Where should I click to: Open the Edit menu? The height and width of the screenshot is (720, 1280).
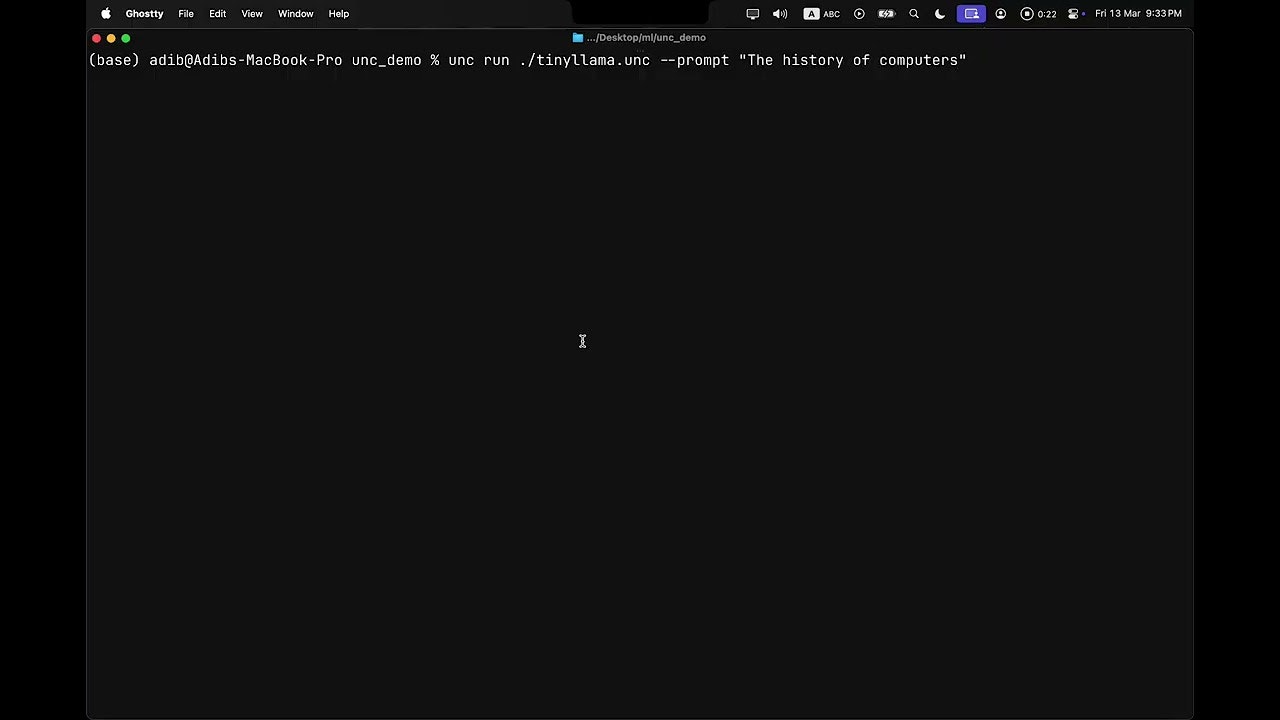[x=217, y=14]
